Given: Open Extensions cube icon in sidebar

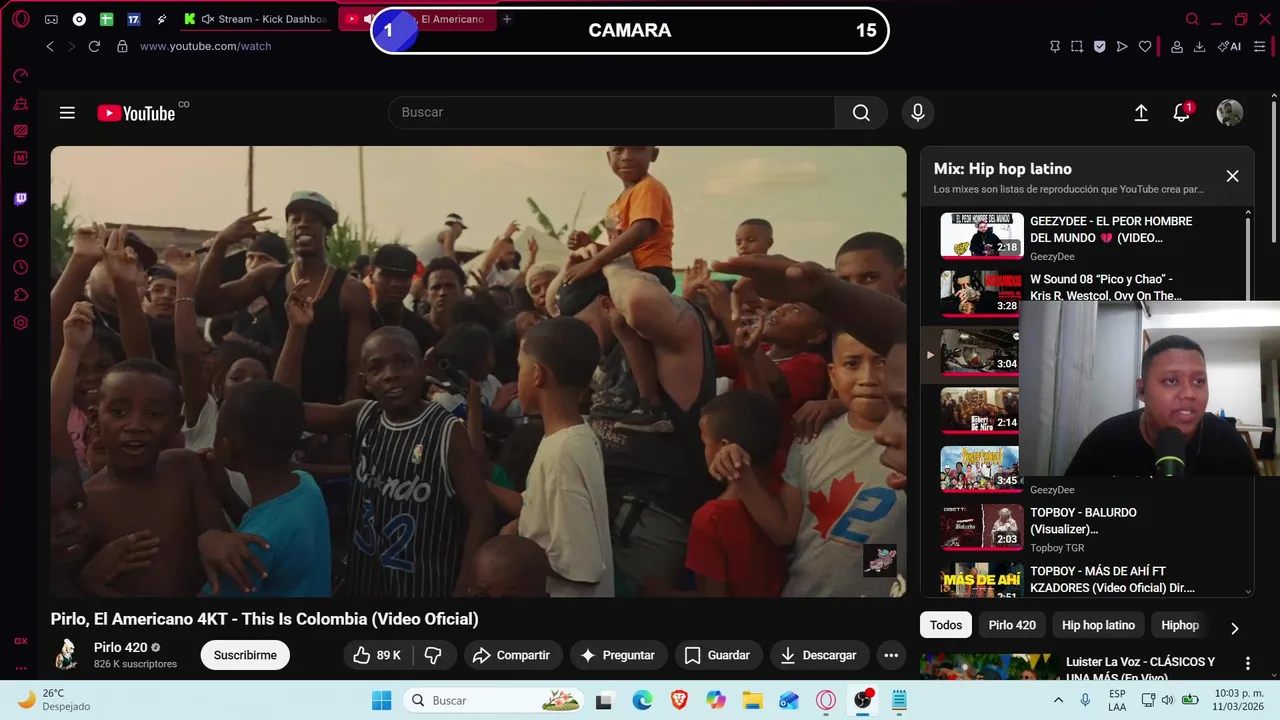Looking at the screenshot, I should click(x=20, y=295).
